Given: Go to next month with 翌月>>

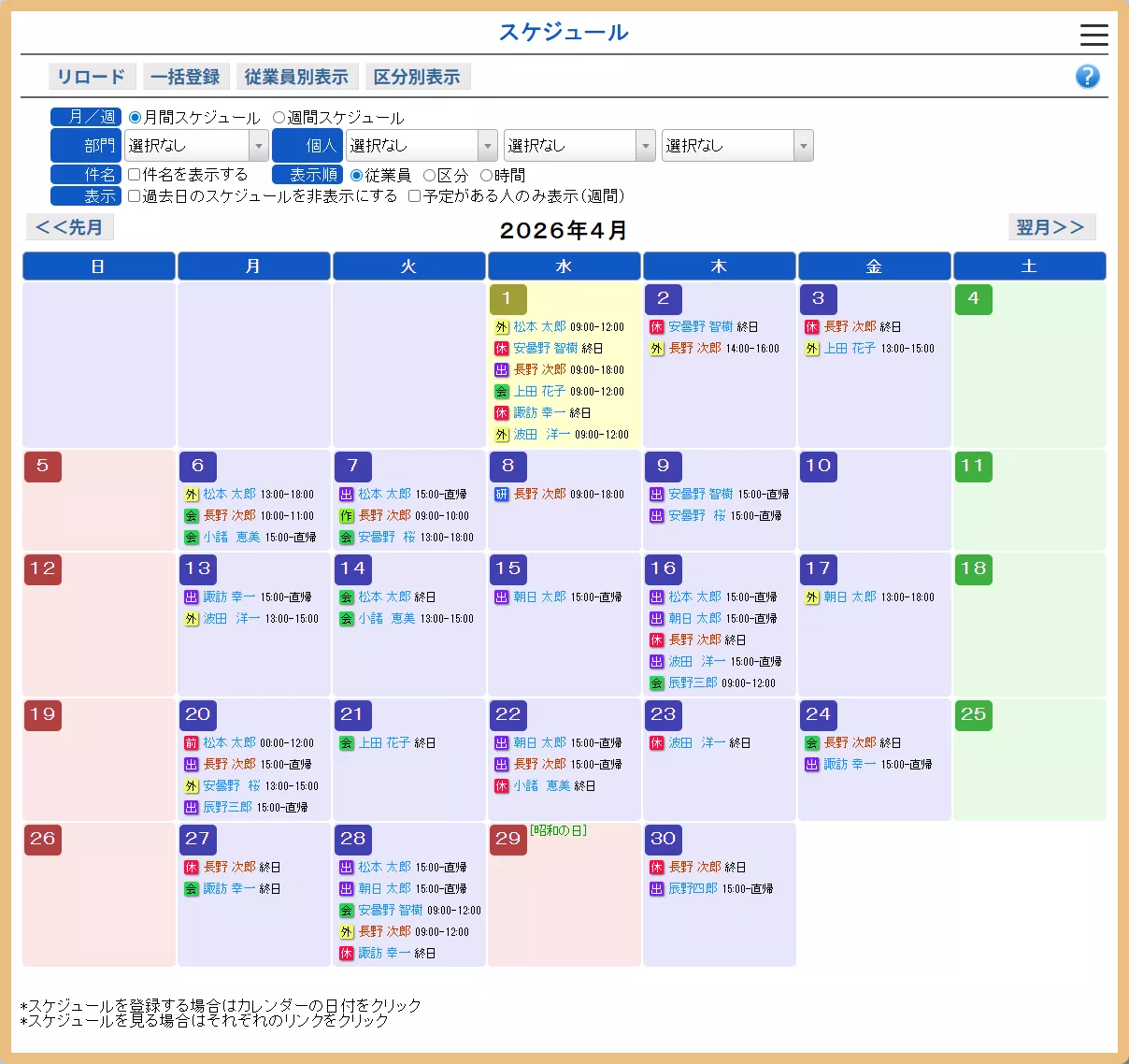Looking at the screenshot, I should pyautogui.click(x=1050, y=227).
